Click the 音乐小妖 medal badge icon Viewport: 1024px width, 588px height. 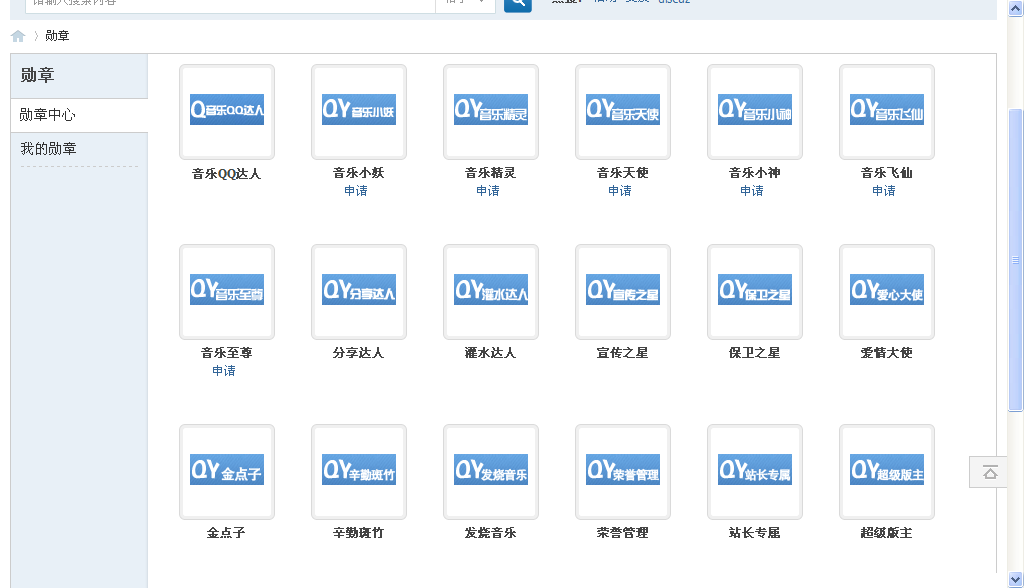359,110
